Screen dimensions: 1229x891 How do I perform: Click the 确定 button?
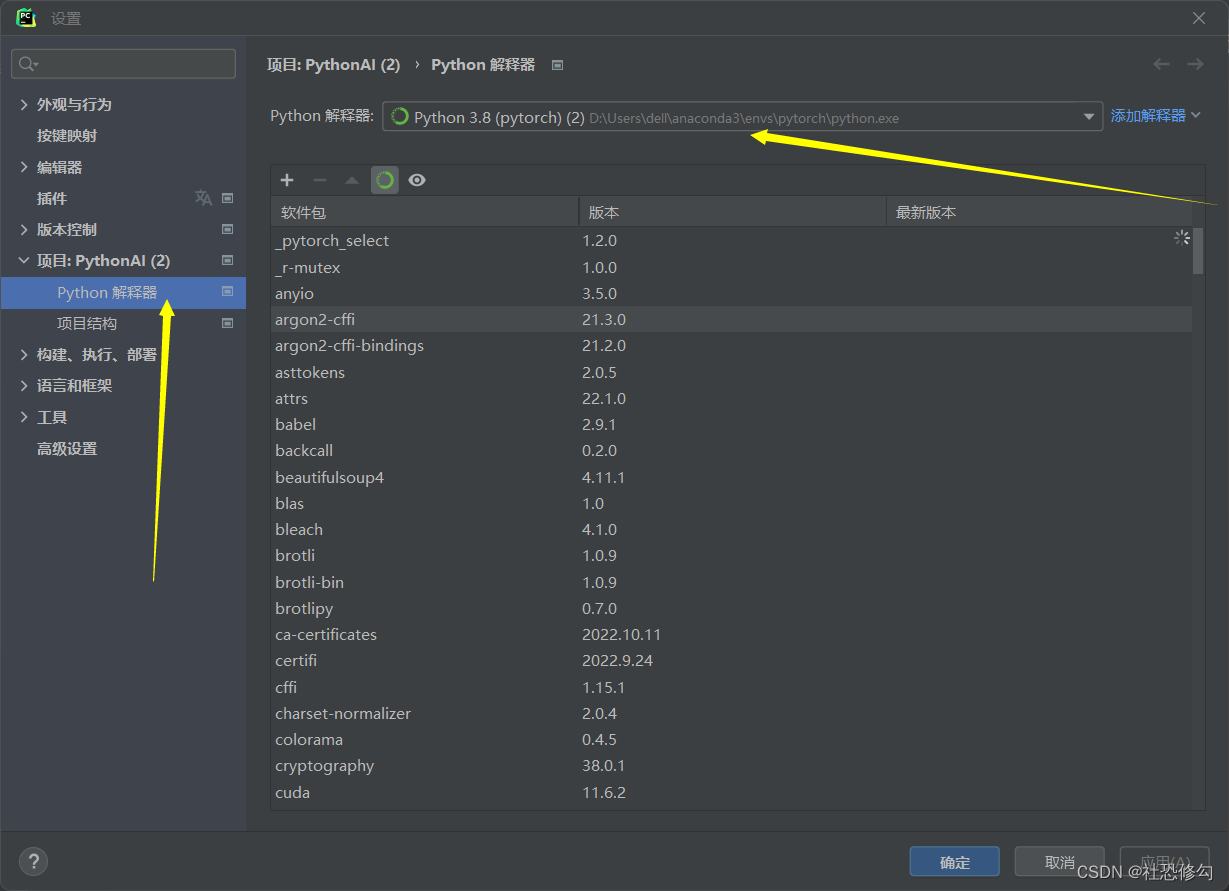point(953,861)
